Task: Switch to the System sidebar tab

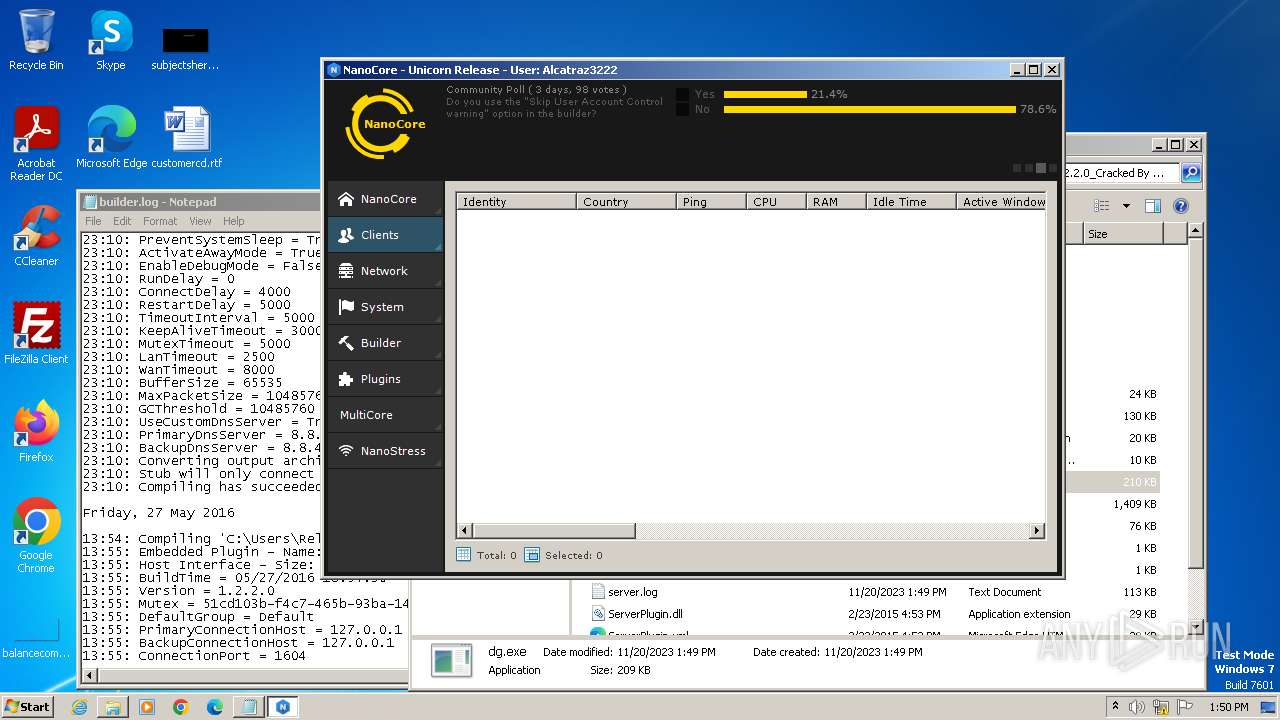Action: [x=385, y=307]
